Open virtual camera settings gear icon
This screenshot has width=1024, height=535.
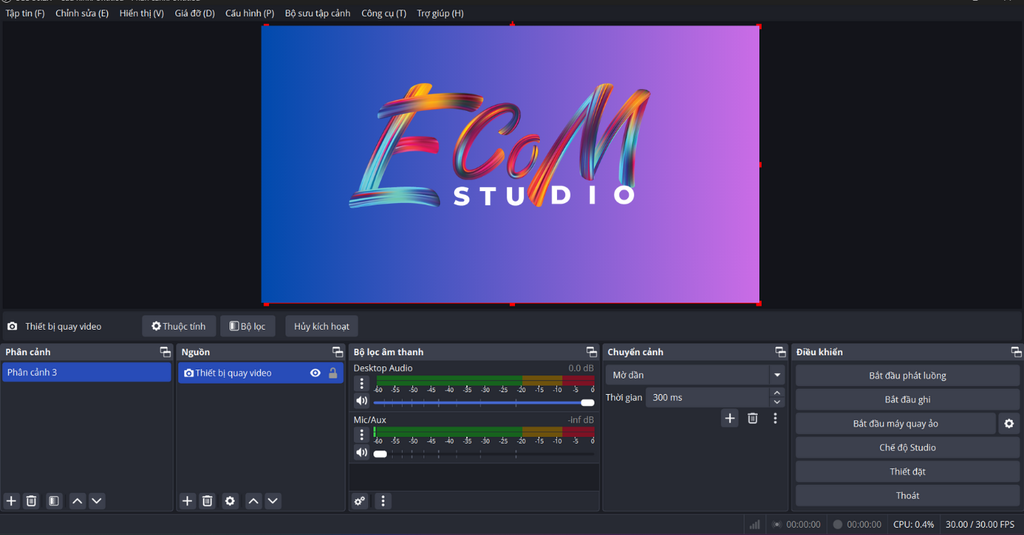click(1009, 424)
